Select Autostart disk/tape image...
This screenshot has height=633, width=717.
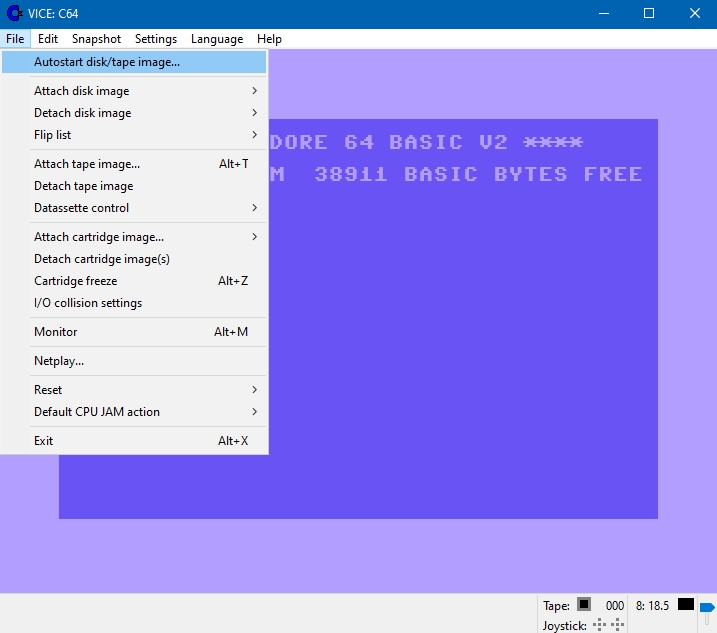(134, 62)
